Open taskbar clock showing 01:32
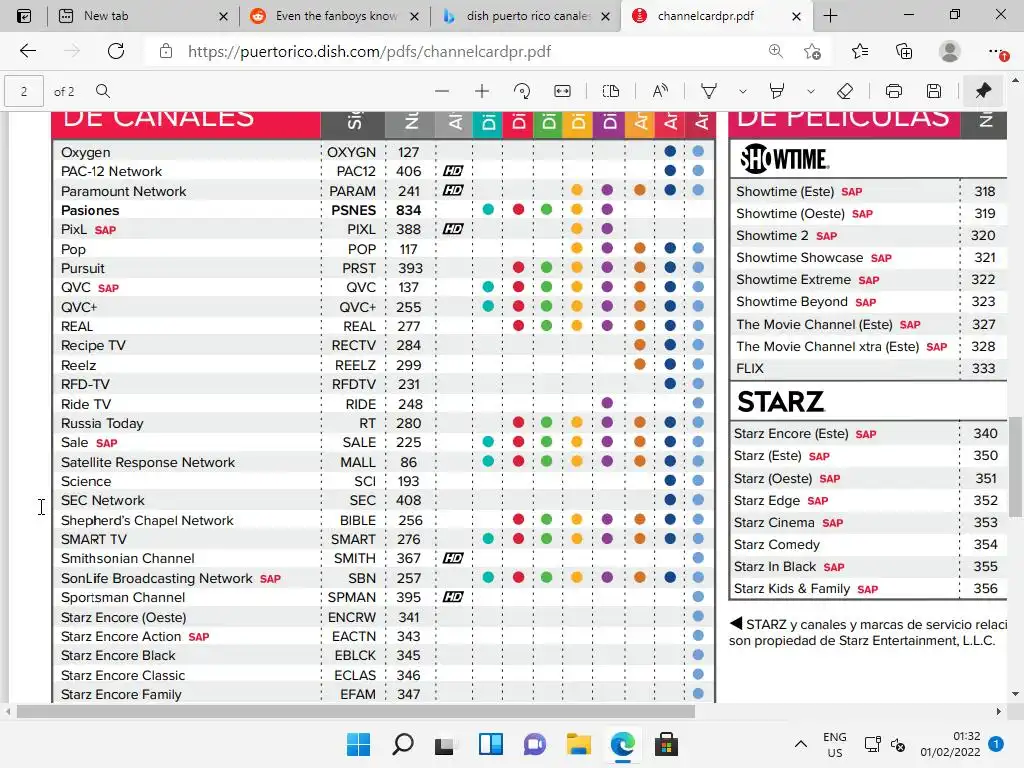 pyautogui.click(x=951, y=744)
